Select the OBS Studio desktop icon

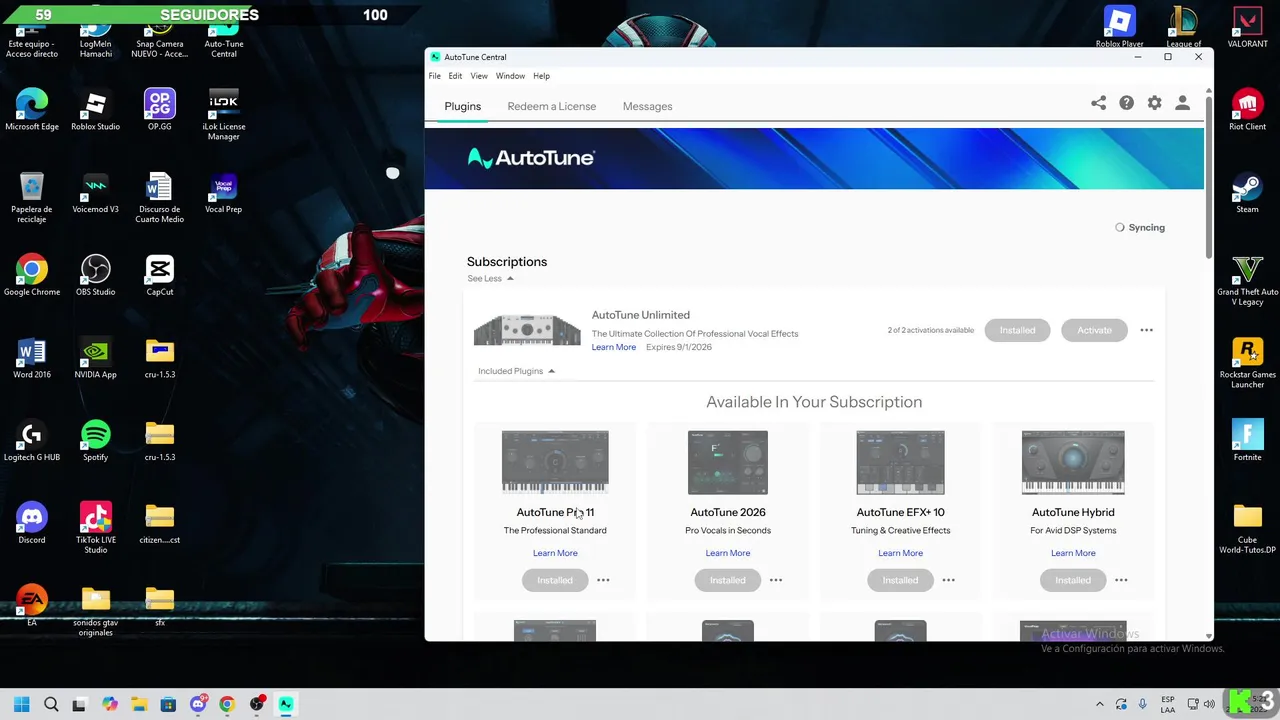[x=95, y=276]
